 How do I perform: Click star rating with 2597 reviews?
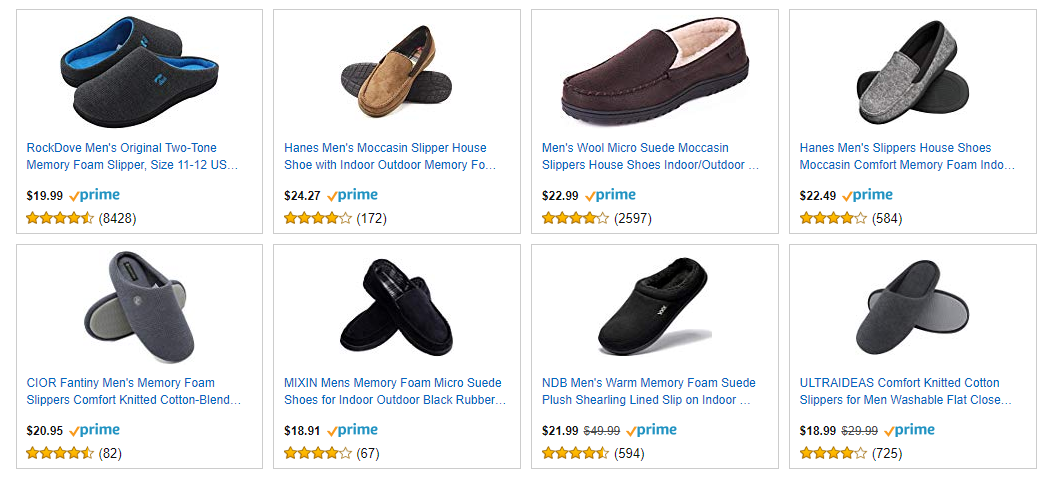tap(576, 218)
